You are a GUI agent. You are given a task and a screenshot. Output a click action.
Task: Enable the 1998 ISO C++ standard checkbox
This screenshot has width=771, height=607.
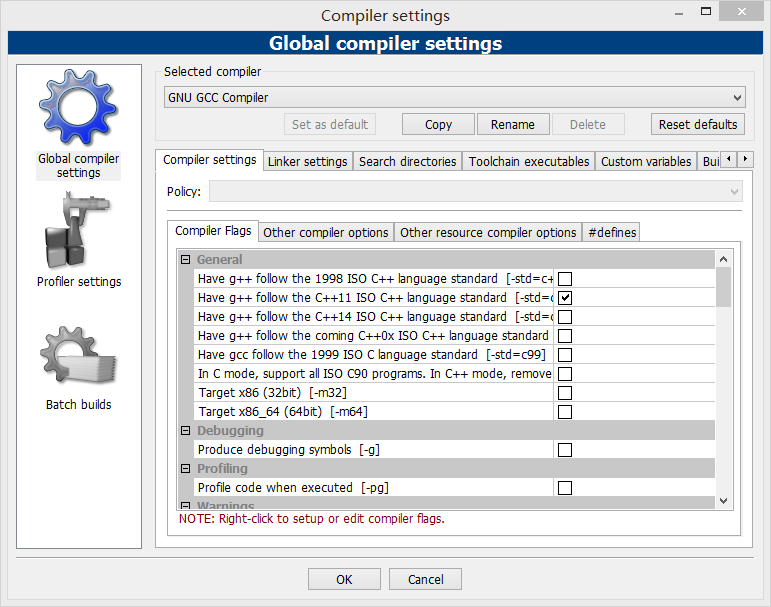click(x=565, y=279)
